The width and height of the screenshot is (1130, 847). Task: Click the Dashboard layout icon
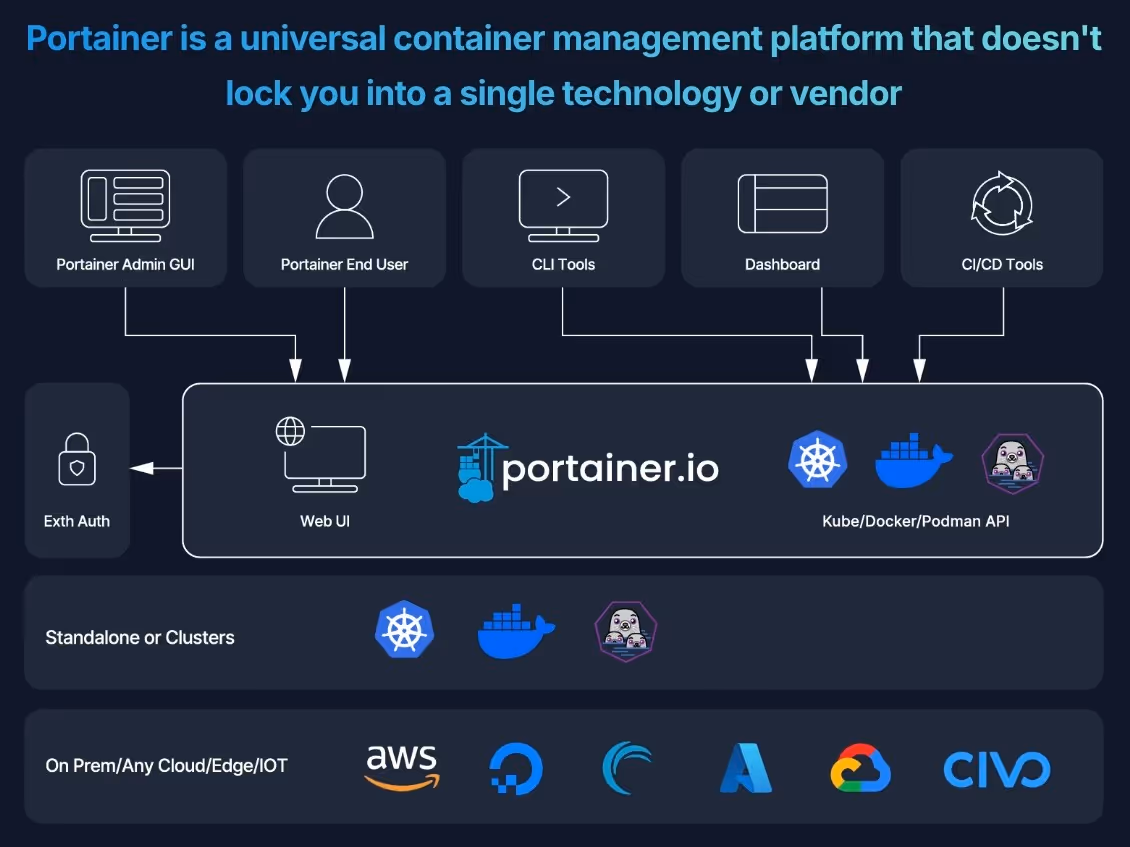783,203
